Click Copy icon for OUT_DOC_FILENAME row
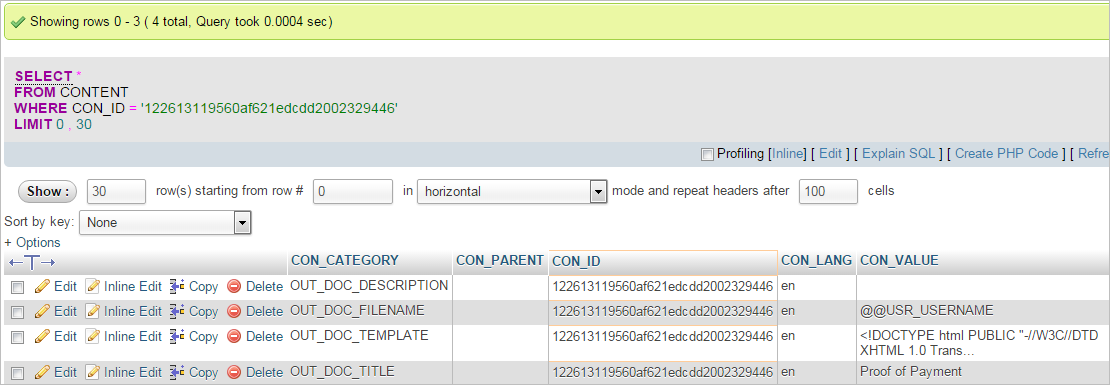Screen dimensions: 1110x385 [177, 311]
